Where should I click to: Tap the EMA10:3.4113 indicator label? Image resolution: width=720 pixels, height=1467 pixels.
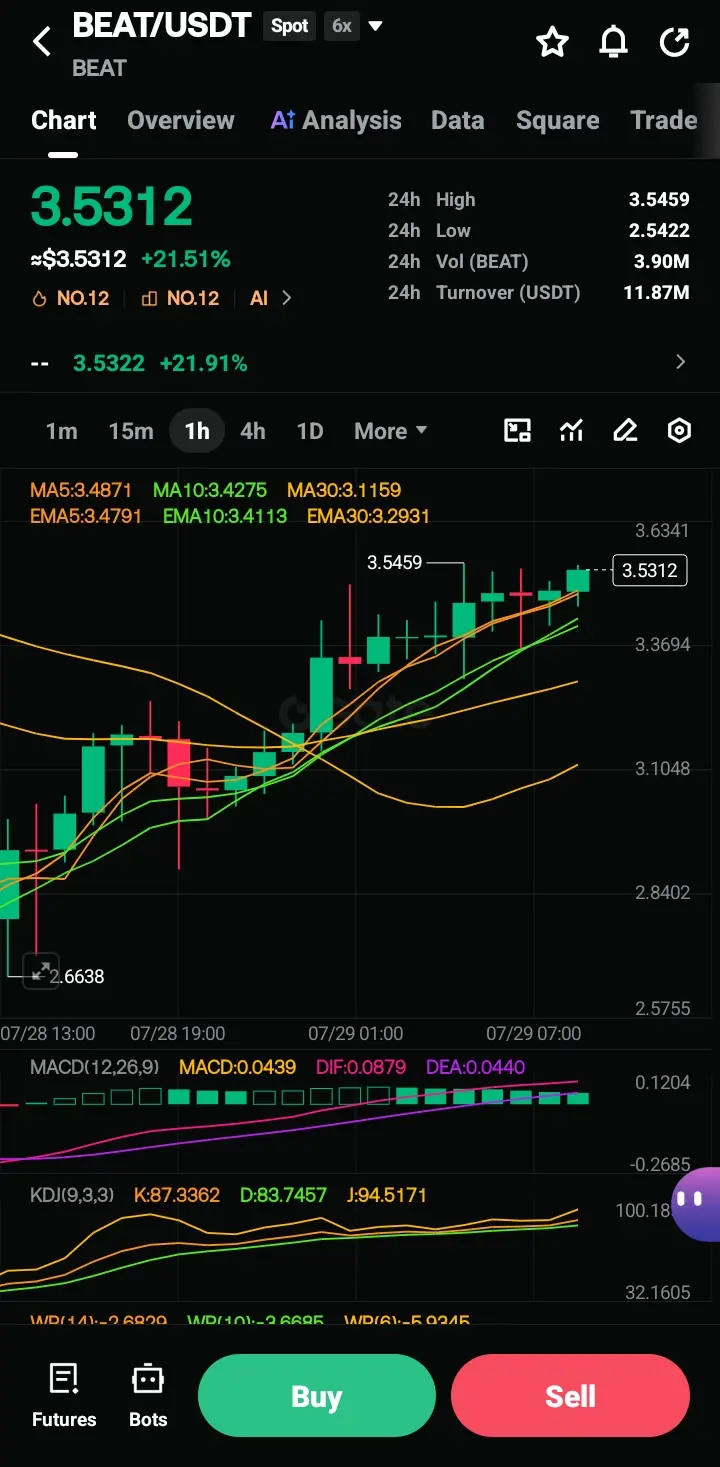225,516
